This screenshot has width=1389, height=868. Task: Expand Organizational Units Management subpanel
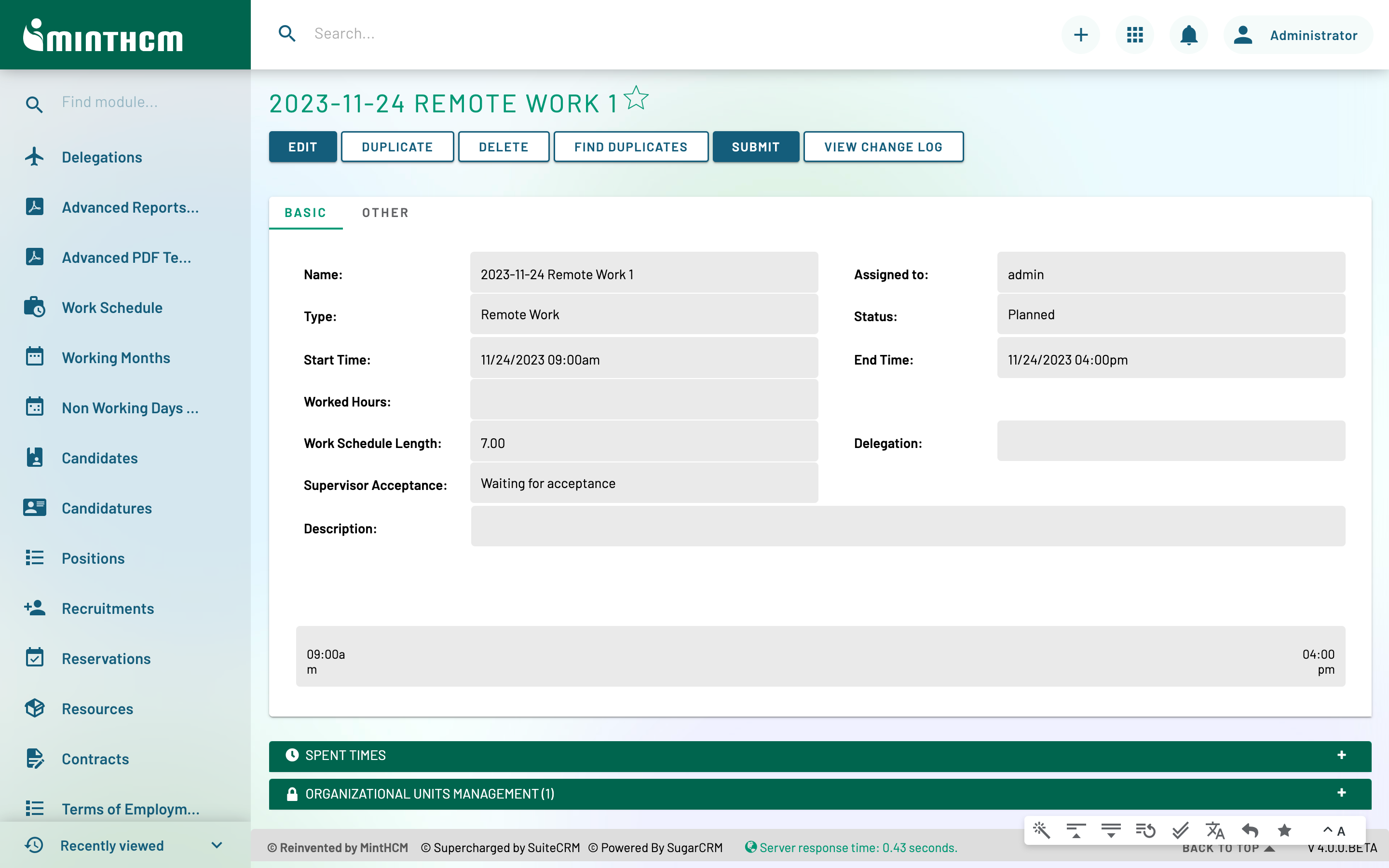[x=1341, y=793]
